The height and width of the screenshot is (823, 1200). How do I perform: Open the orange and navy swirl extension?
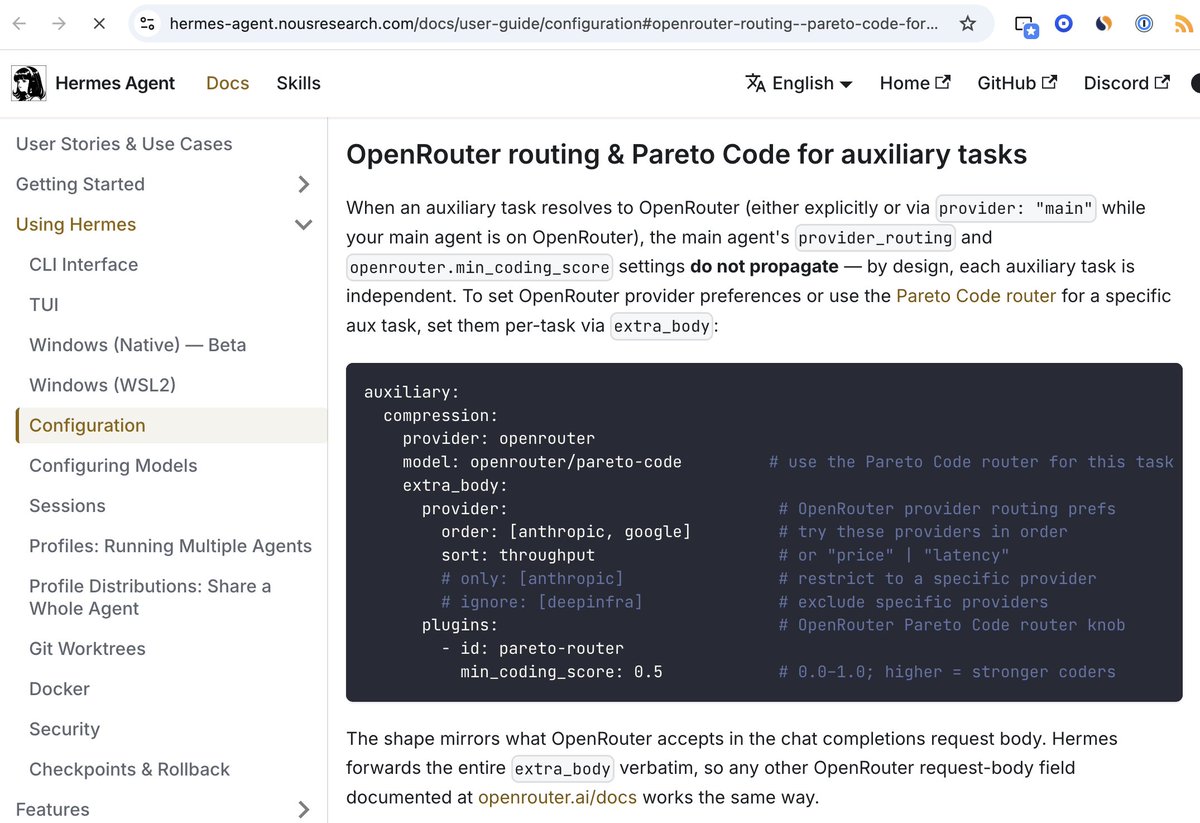pyautogui.click(x=1104, y=23)
